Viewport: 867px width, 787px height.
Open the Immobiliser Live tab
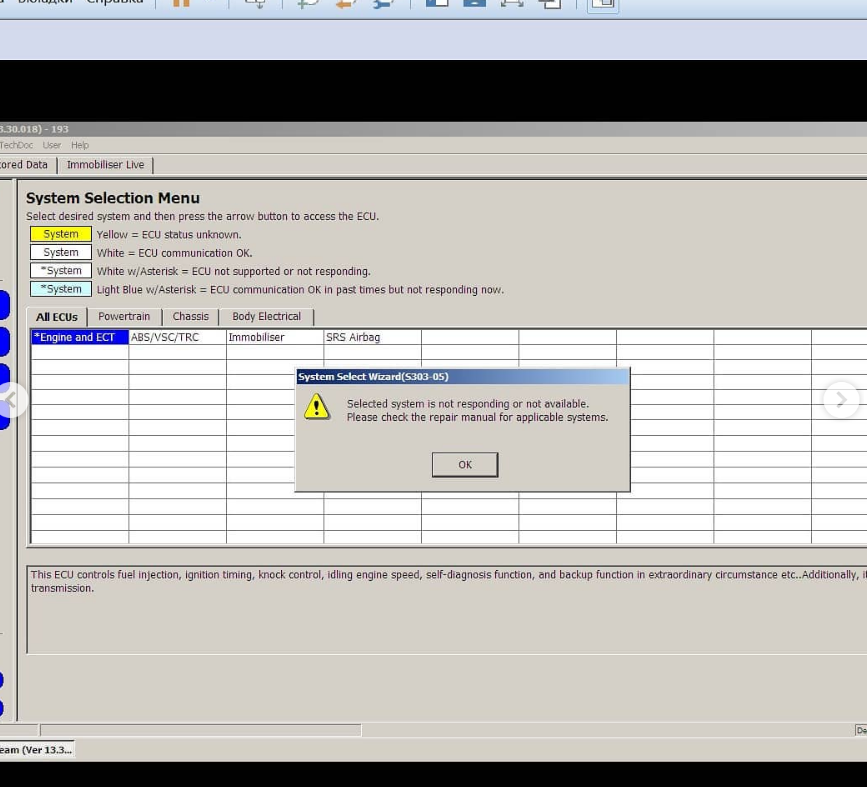pos(105,165)
